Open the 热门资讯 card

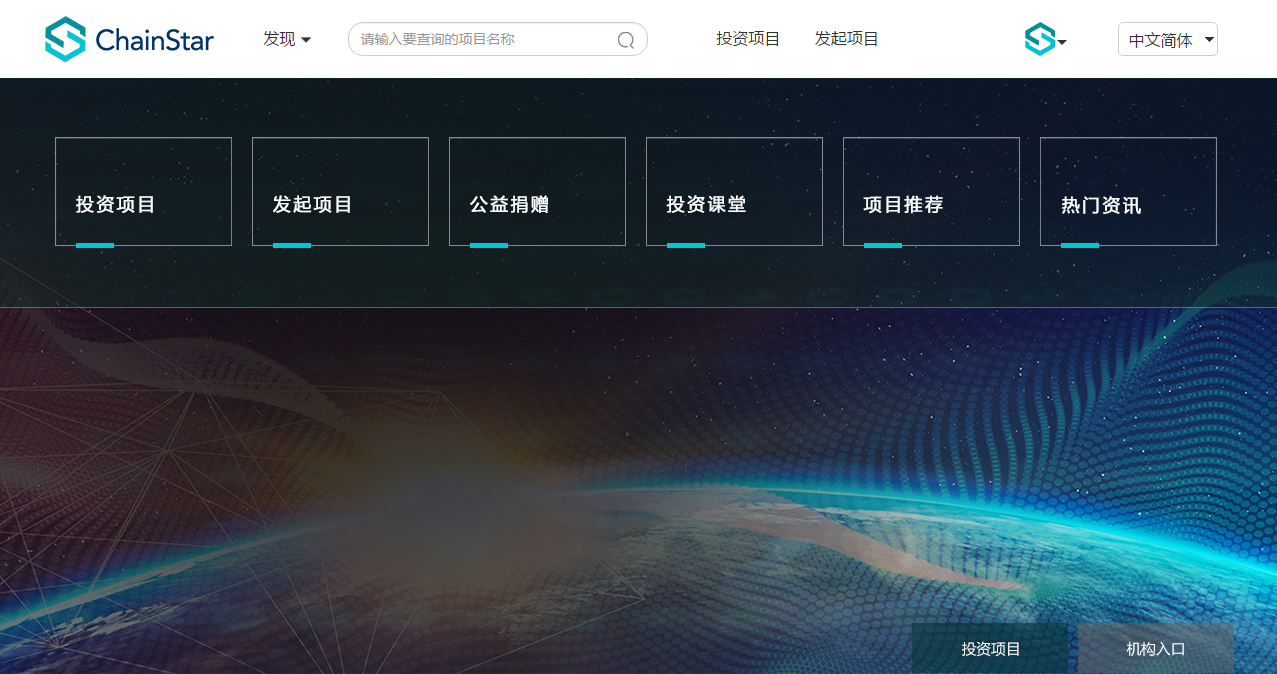click(x=1128, y=191)
